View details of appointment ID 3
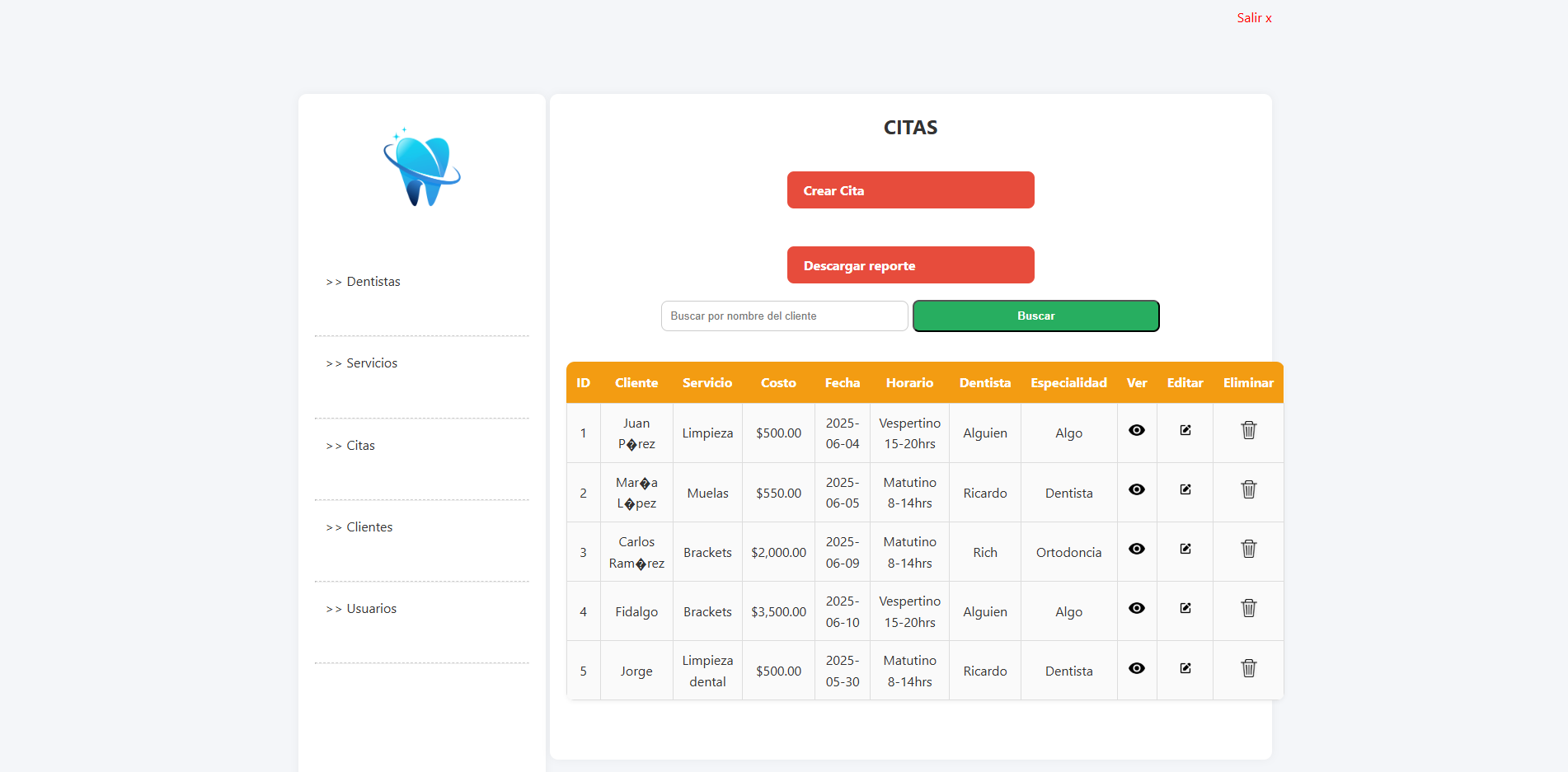The height and width of the screenshot is (772, 1568). click(x=1136, y=549)
